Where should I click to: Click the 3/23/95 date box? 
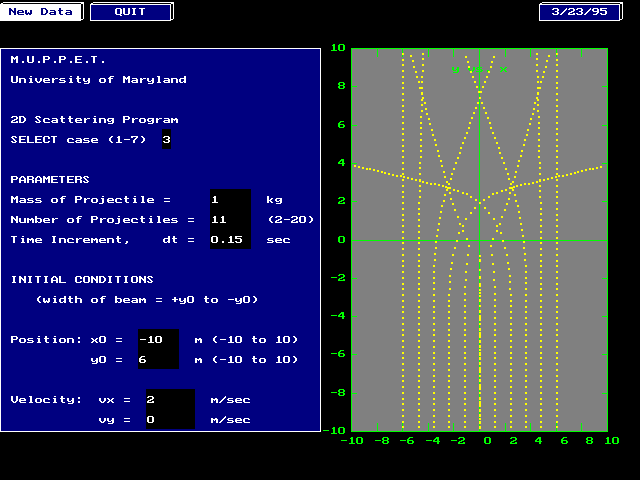(x=580, y=11)
